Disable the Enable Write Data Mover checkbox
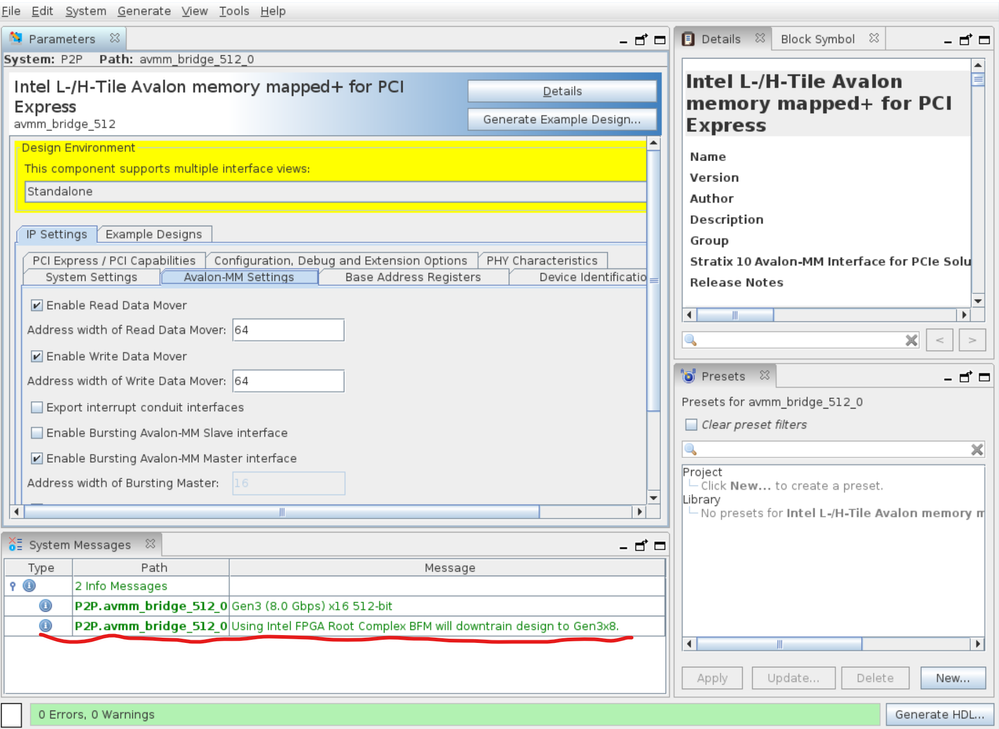999x729 pixels. [x=37, y=356]
